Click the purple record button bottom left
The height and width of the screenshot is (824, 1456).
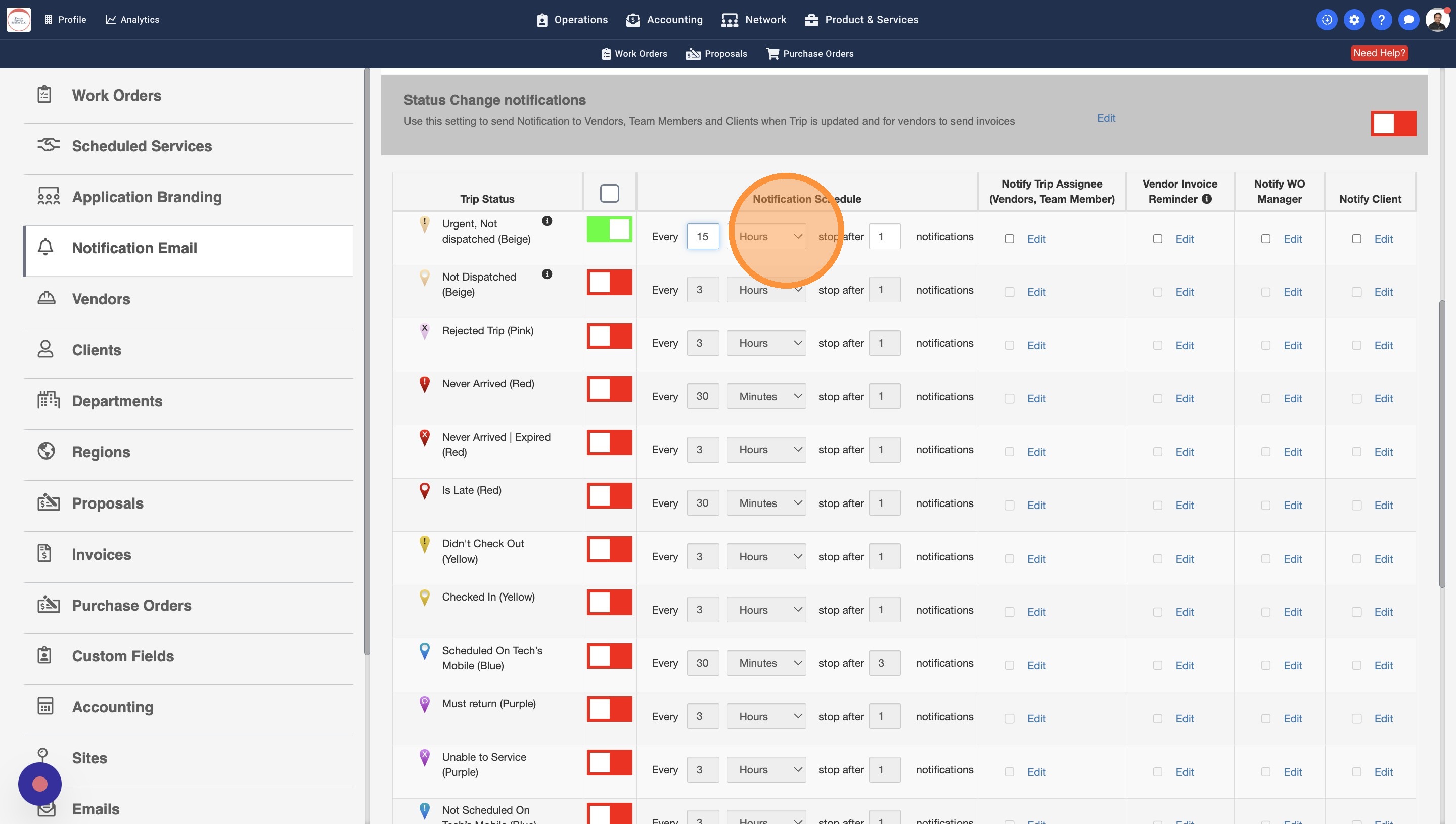point(39,784)
